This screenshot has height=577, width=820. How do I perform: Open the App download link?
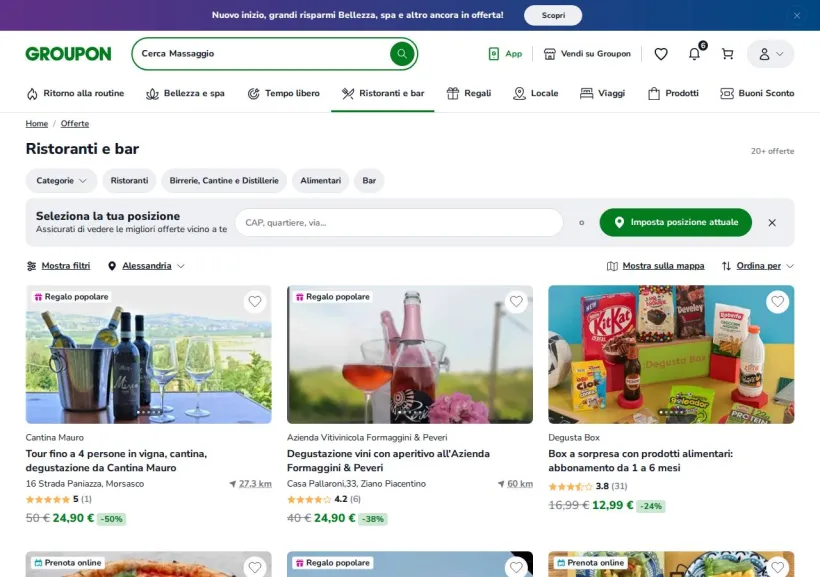point(505,54)
